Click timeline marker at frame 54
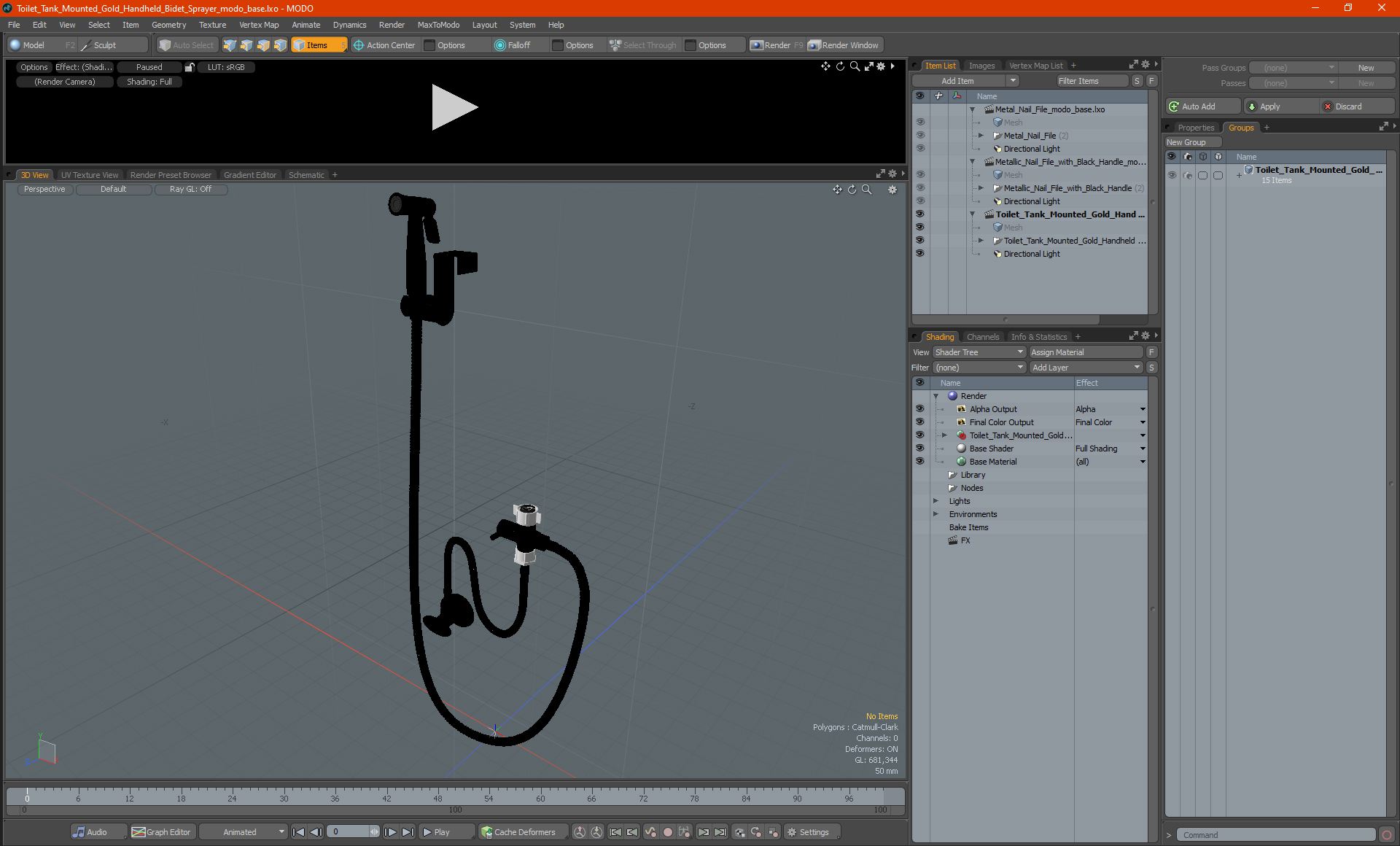Image resolution: width=1400 pixels, height=846 pixels. point(489,798)
